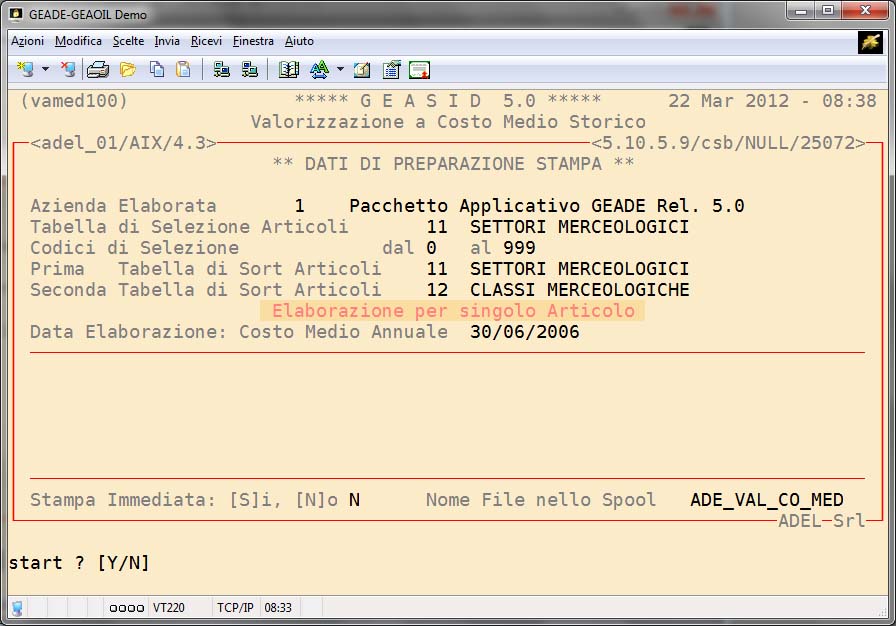
Task: Click the copy icon in toolbar
Action: (x=157, y=70)
